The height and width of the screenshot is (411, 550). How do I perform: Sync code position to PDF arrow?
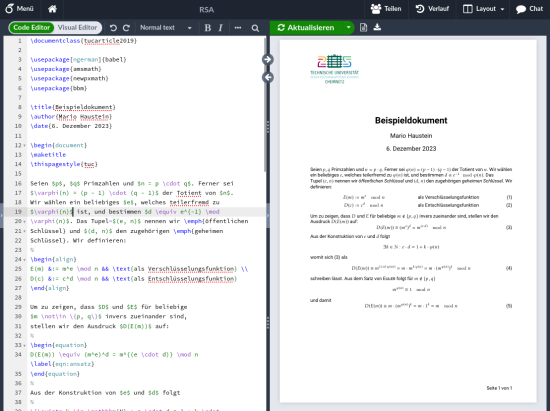[268, 60]
